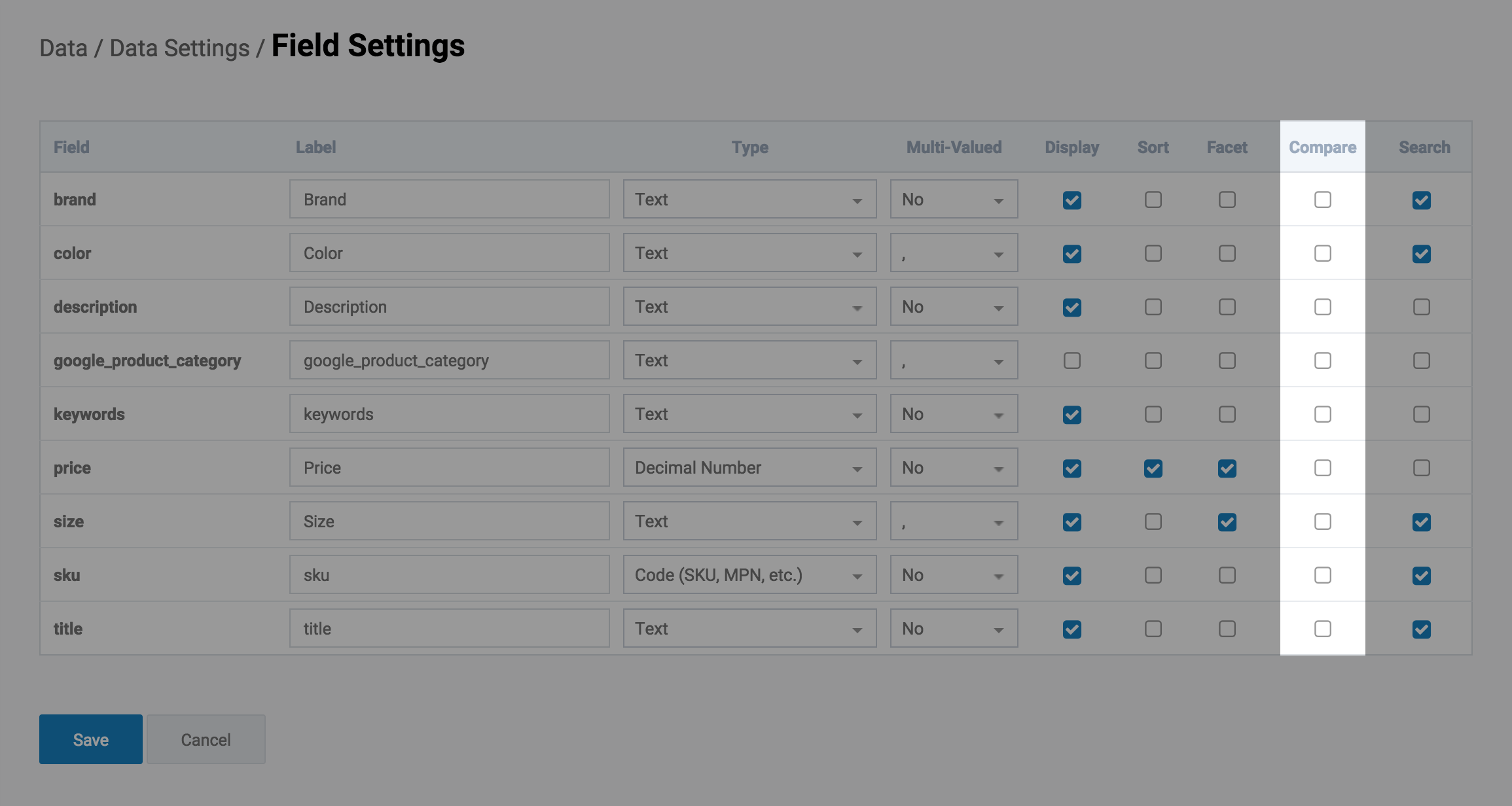1512x806 pixels.
Task: Enable Compare for the price field
Action: pos(1322,468)
